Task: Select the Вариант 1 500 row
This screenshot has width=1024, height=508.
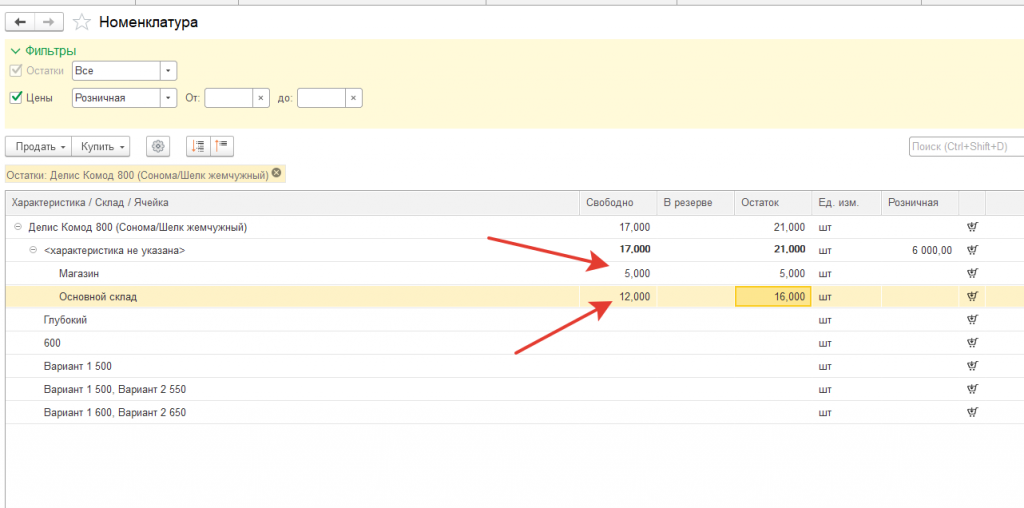Action: [x=515, y=366]
